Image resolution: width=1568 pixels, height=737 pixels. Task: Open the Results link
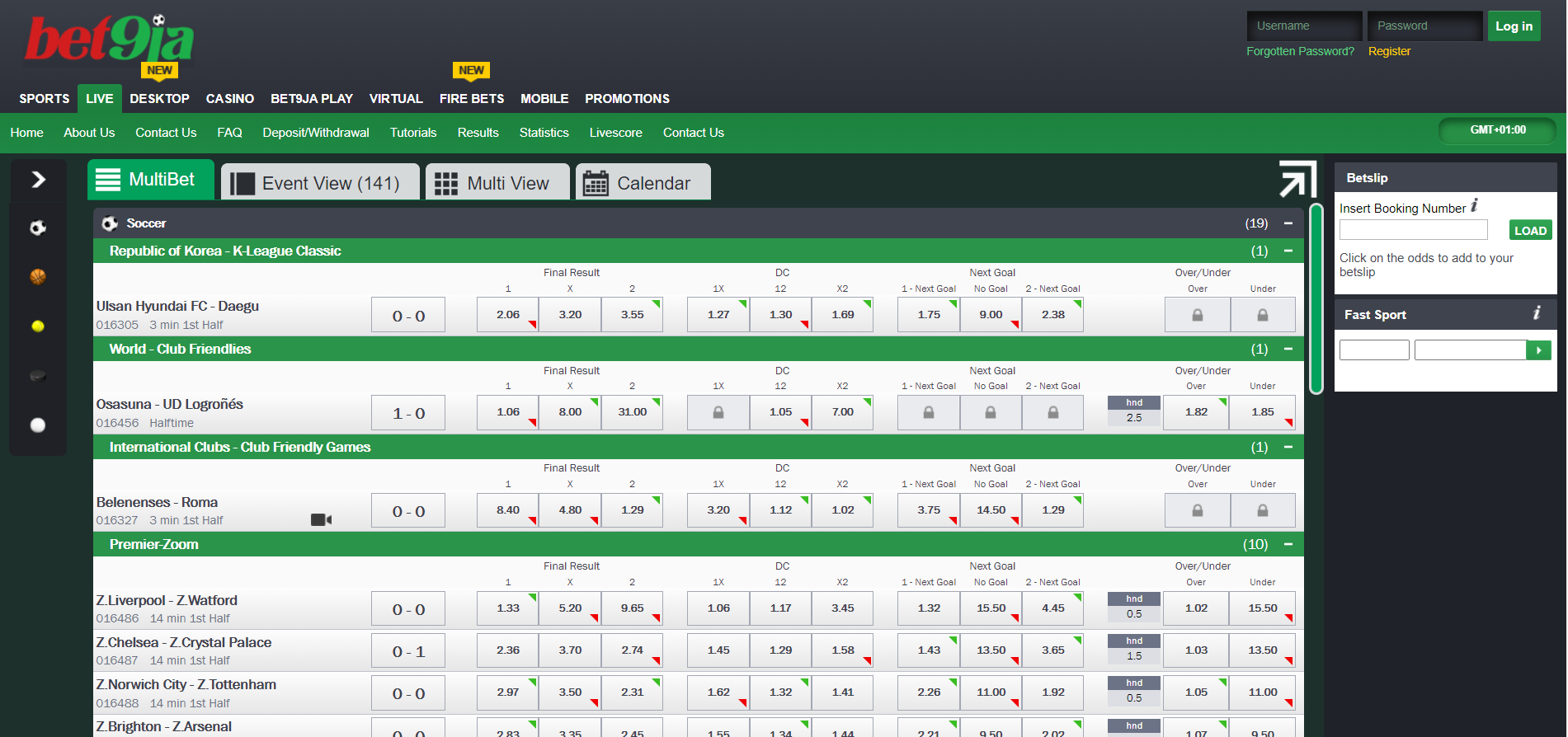coord(478,133)
